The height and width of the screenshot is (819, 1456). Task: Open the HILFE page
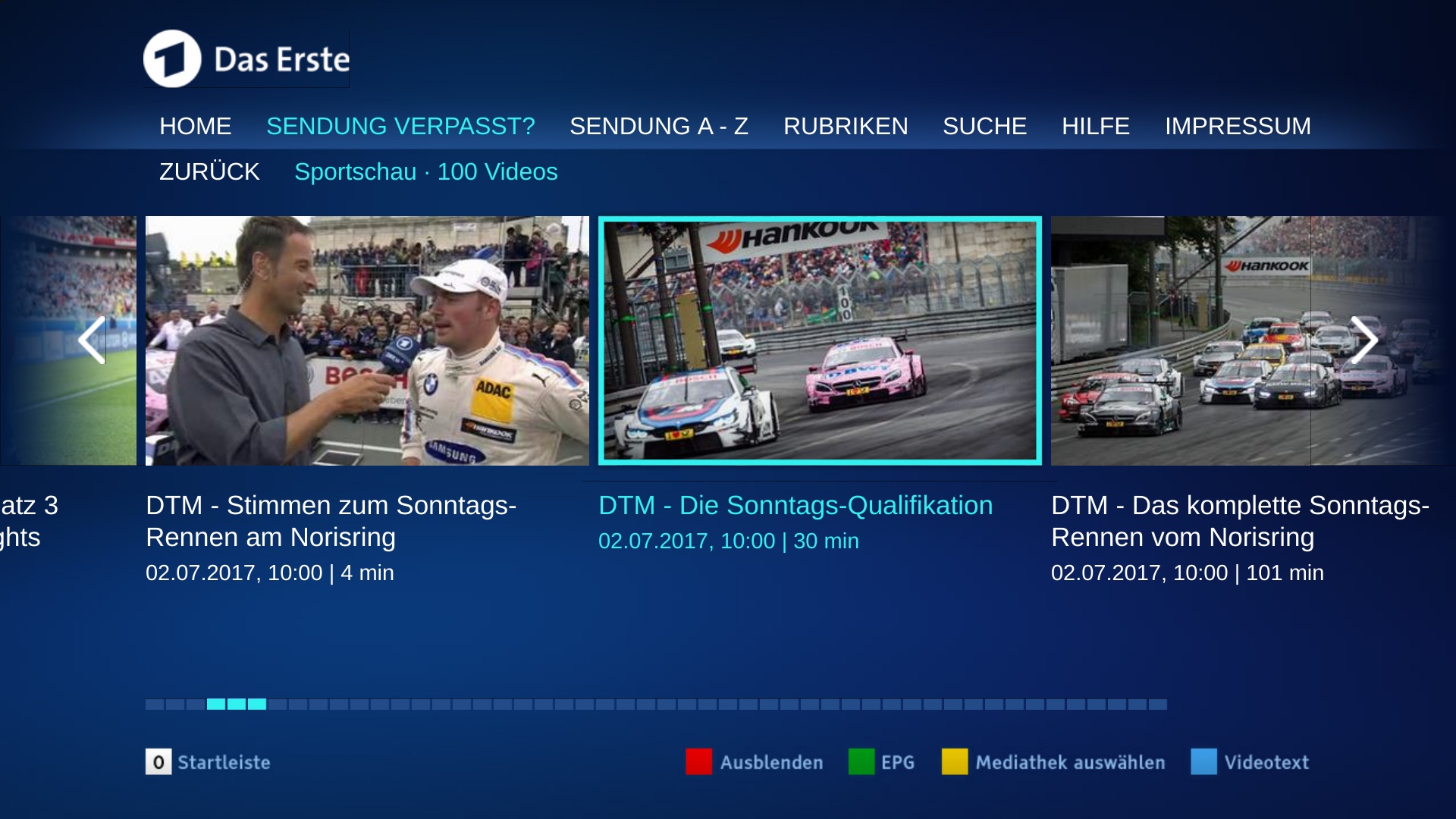pos(1095,126)
